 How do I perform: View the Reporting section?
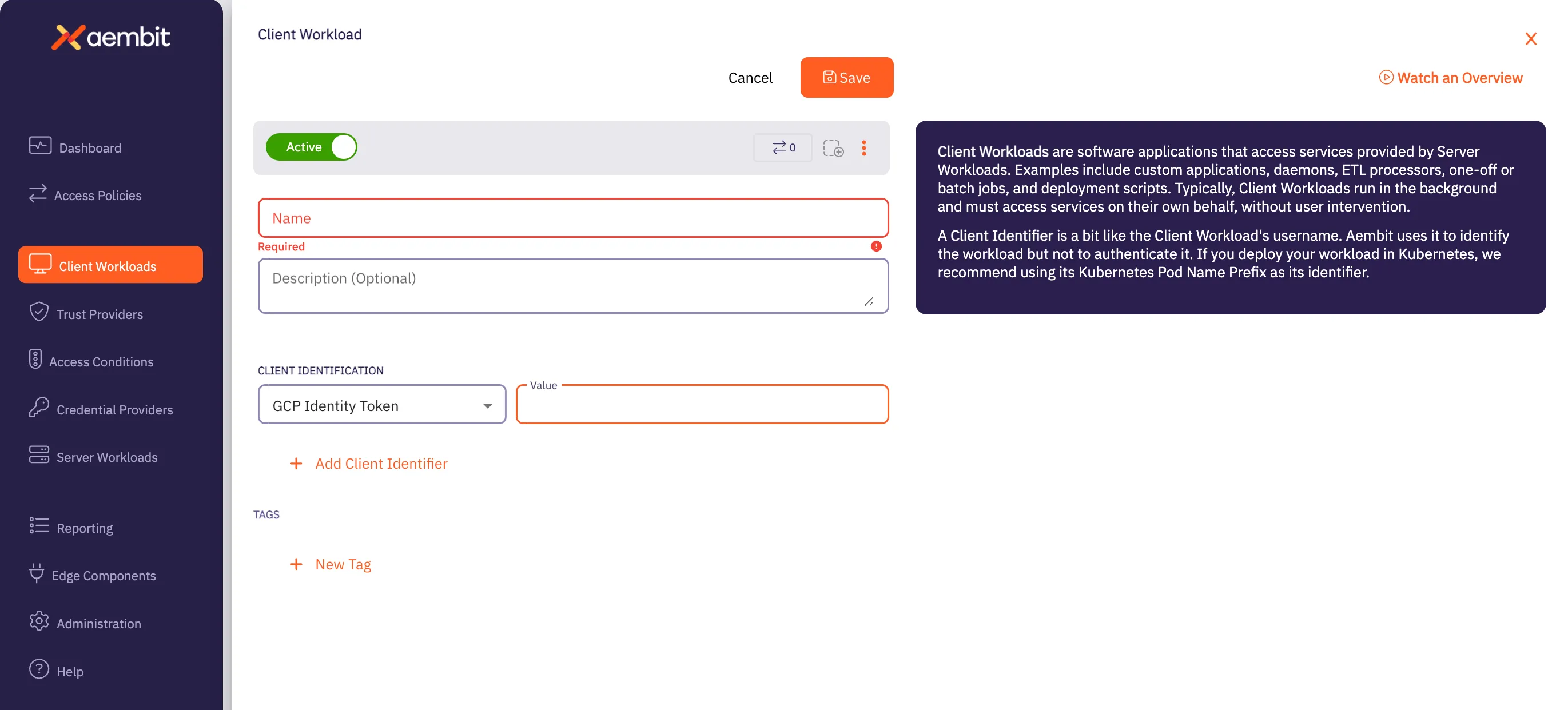tap(85, 528)
